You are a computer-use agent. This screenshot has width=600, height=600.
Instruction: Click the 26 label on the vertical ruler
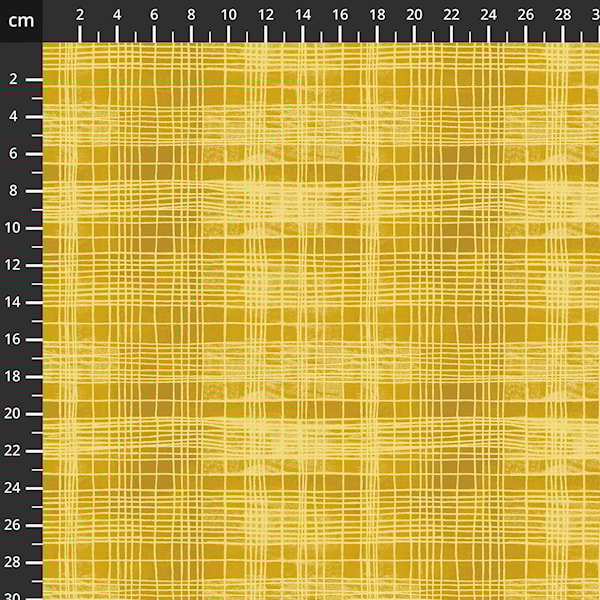(12, 525)
